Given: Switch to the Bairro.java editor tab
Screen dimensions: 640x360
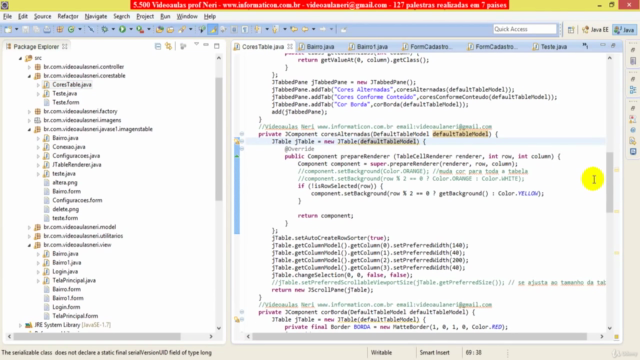Looking at the screenshot, I should (317, 47).
